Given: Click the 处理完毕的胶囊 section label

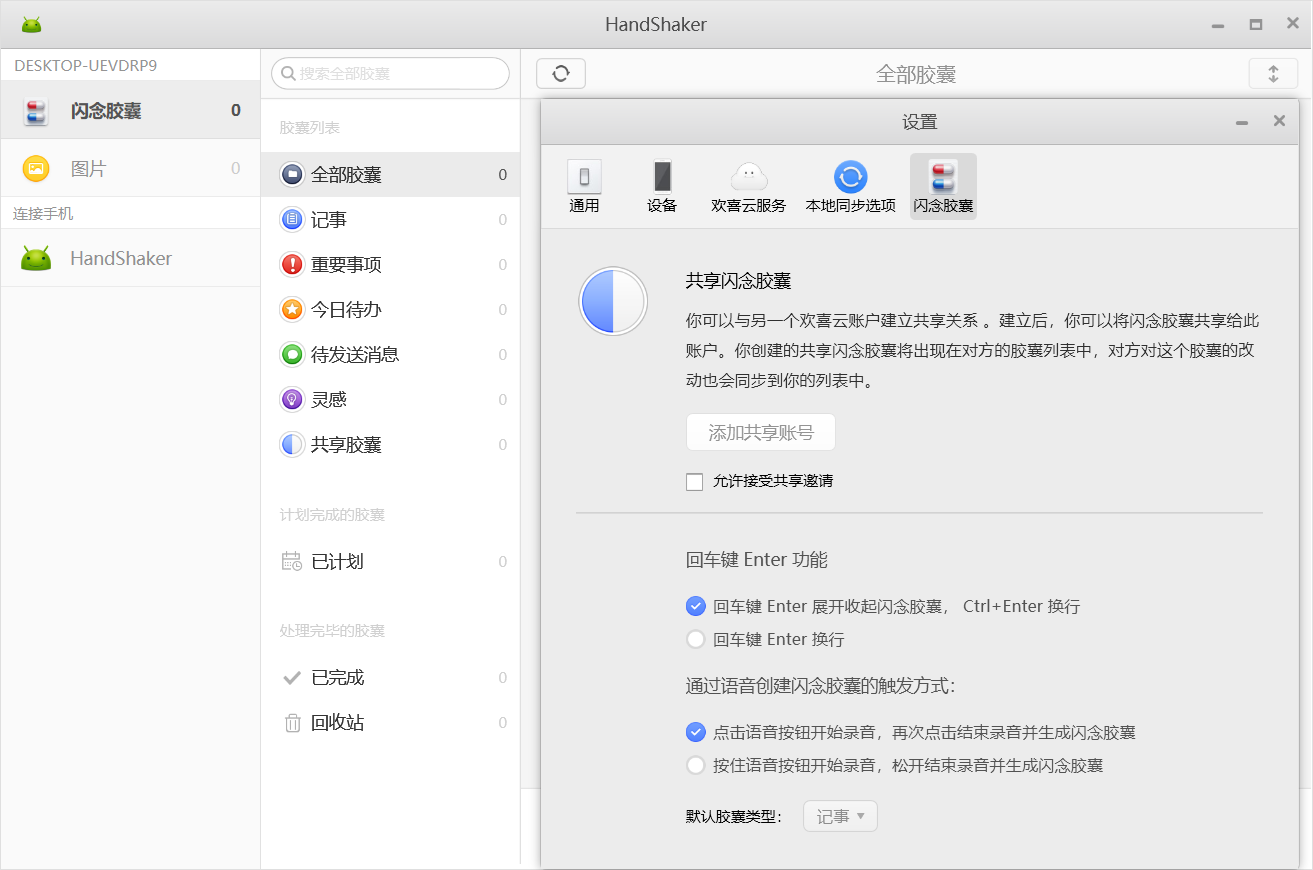Looking at the screenshot, I should (x=332, y=631).
